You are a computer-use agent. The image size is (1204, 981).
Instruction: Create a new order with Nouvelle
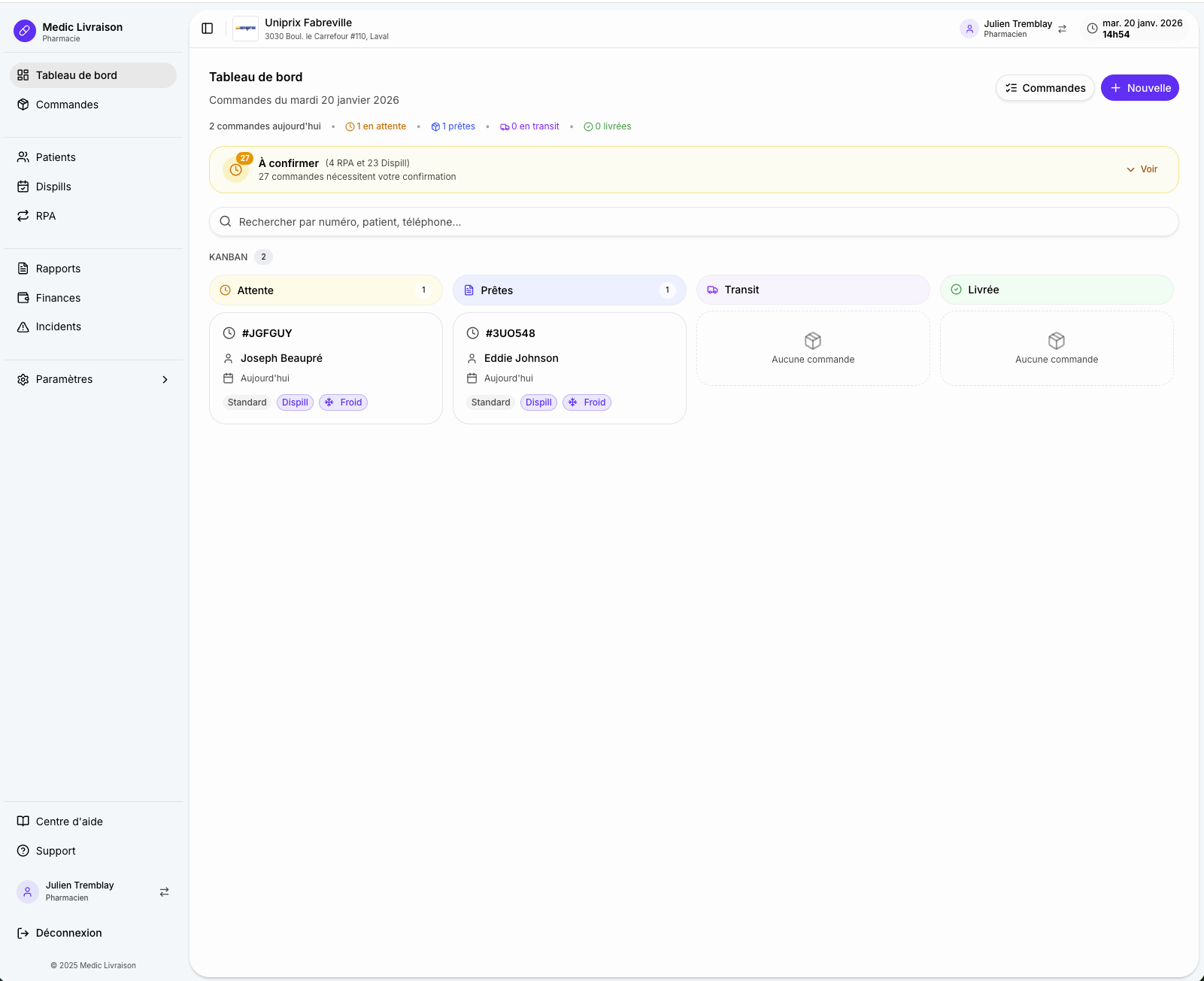pos(1139,88)
